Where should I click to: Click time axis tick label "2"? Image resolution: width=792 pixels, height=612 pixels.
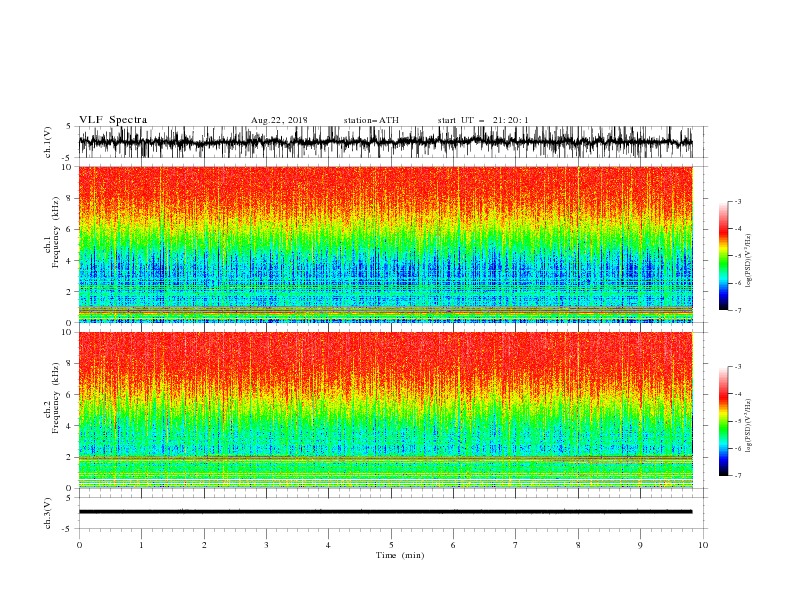204,545
